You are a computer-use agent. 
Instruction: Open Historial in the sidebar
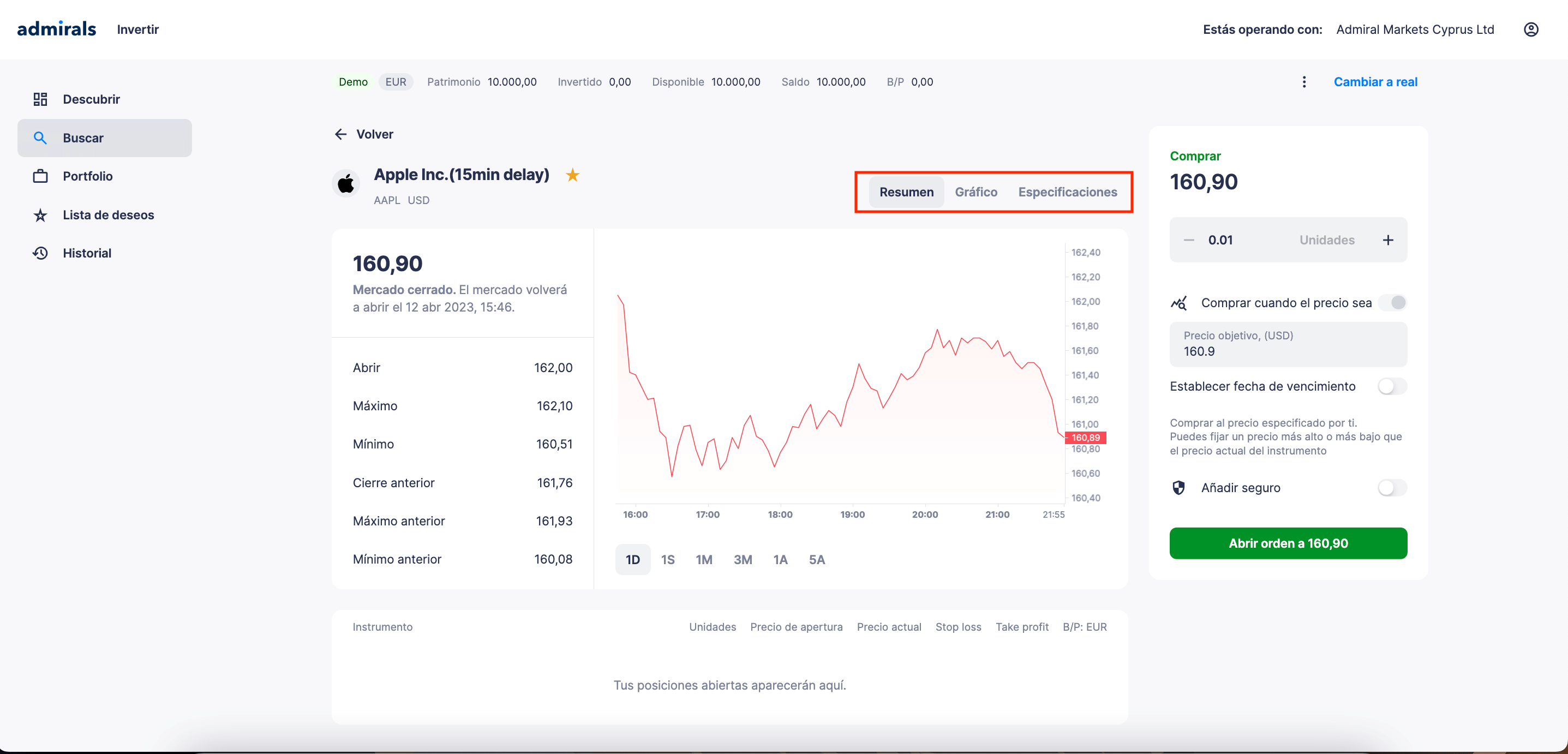[x=105, y=253]
